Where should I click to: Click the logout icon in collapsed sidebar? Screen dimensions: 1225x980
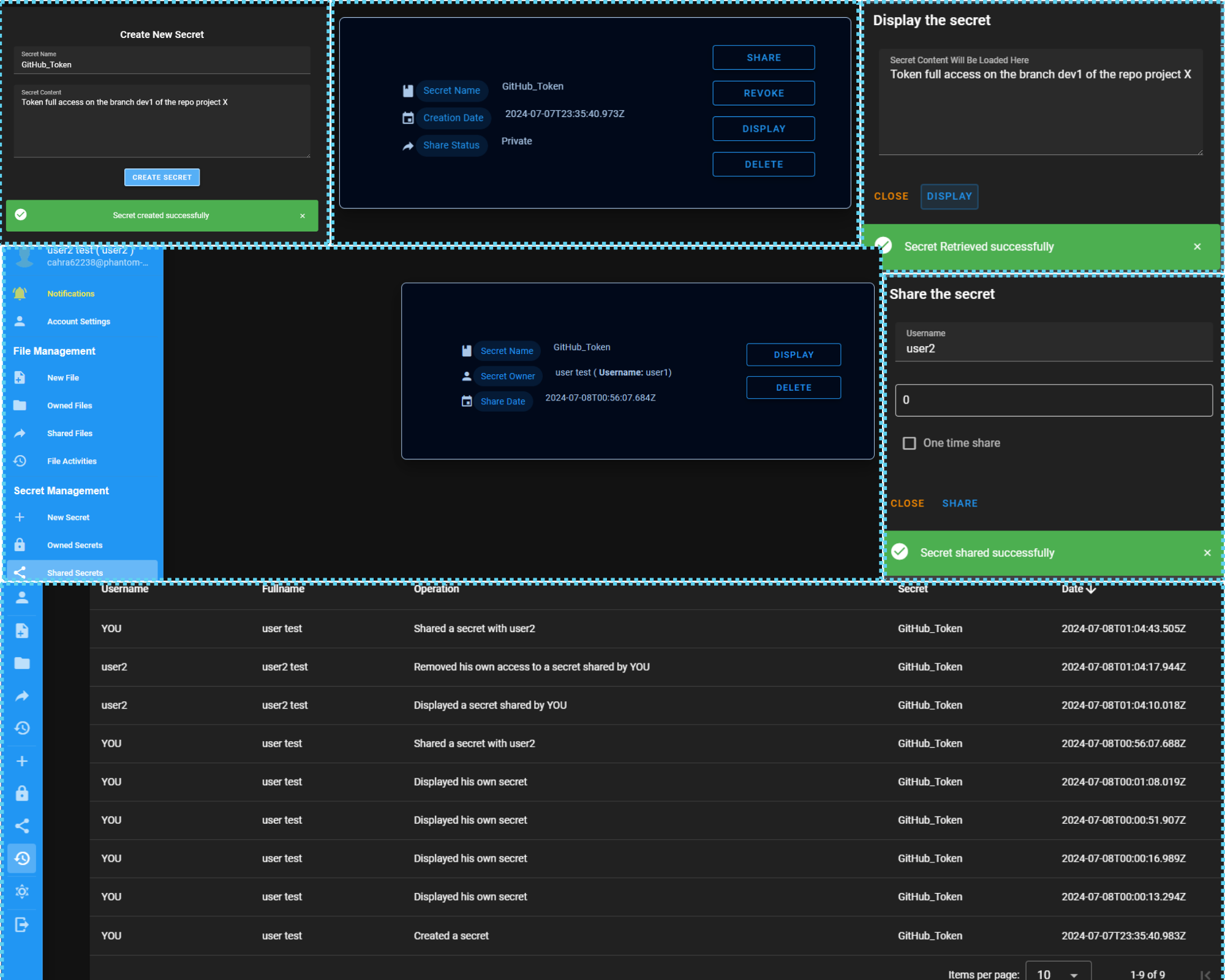22,924
